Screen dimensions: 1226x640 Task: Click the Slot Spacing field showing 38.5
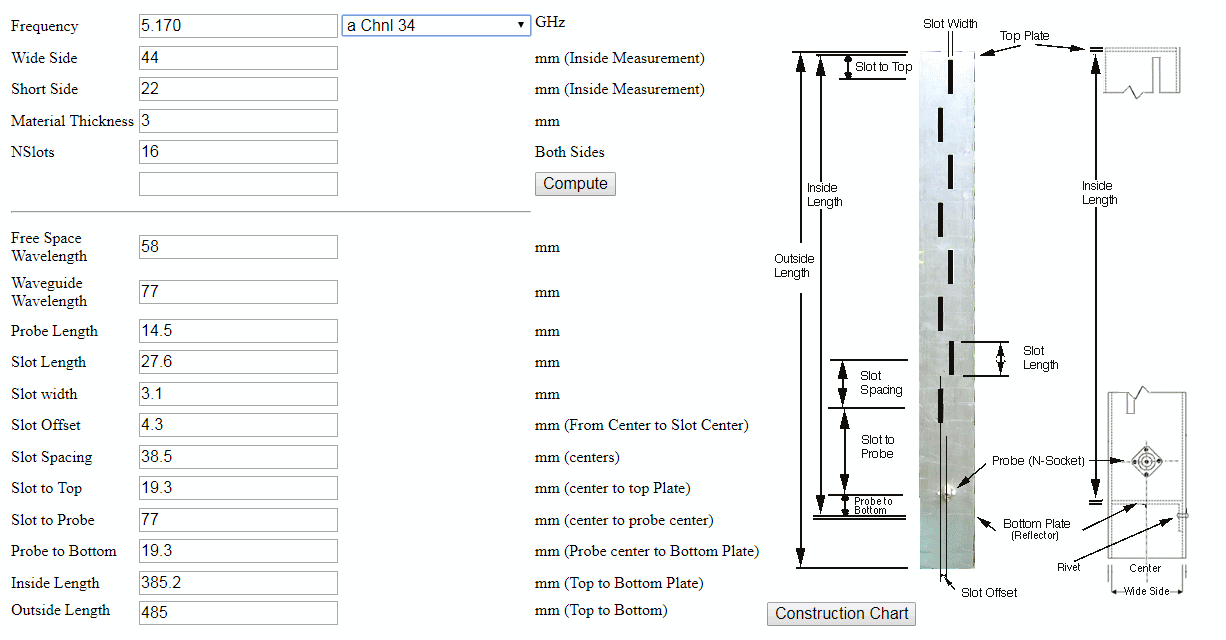point(238,457)
